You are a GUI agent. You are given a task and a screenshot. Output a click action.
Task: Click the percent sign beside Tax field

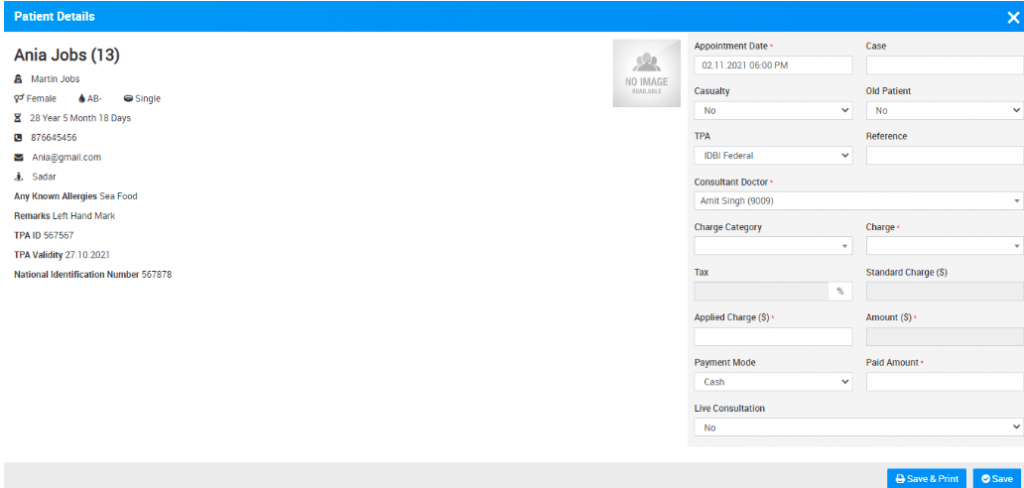840,291
